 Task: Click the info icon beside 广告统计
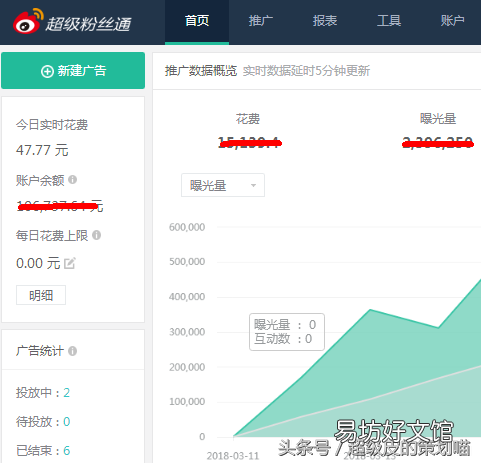73,351
